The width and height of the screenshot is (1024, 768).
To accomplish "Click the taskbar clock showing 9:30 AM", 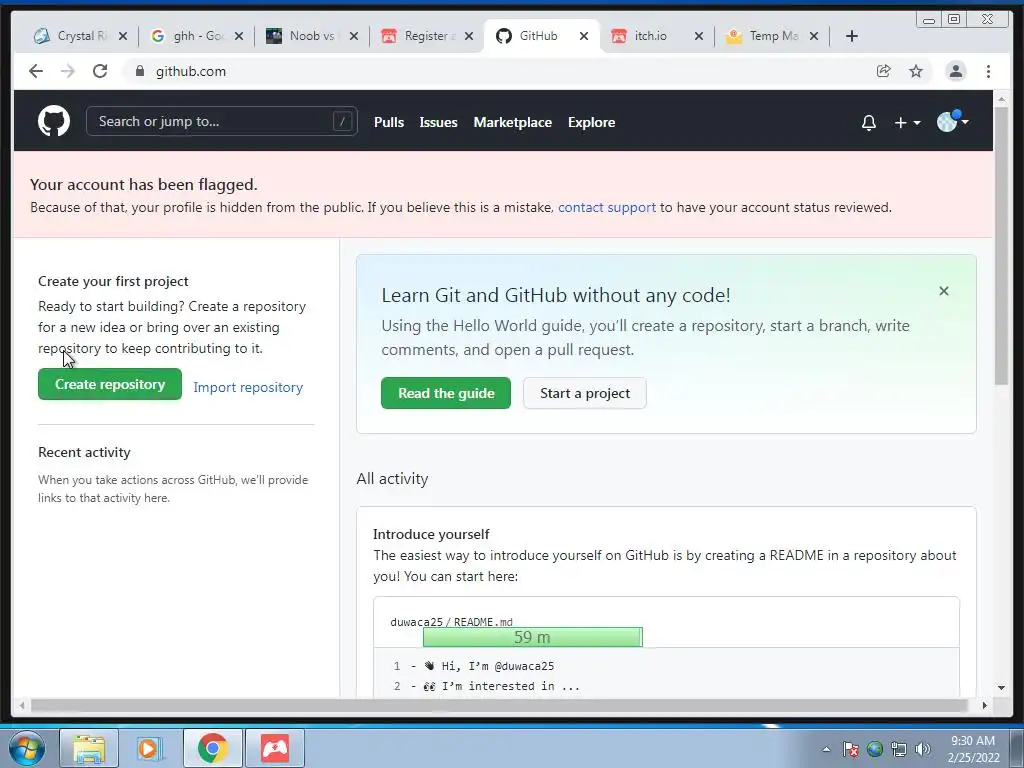I will [973, 749].
